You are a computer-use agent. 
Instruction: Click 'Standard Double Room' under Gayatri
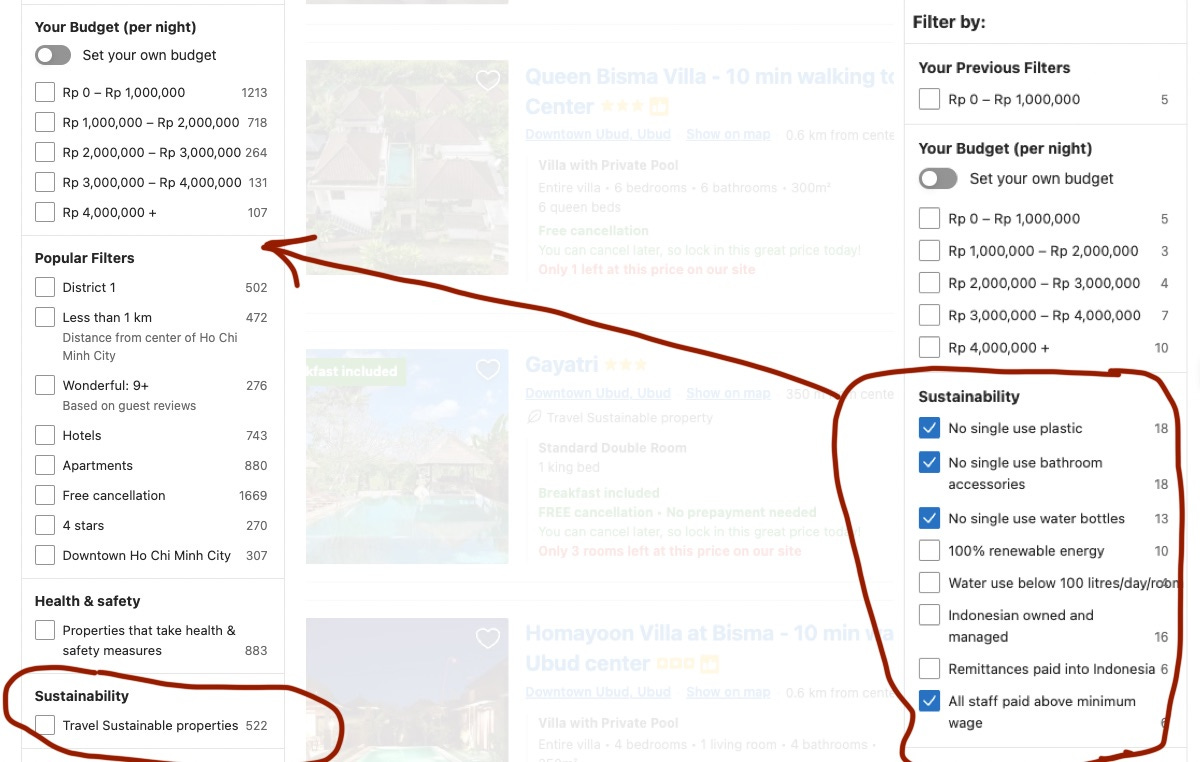(x=612, y=447)
